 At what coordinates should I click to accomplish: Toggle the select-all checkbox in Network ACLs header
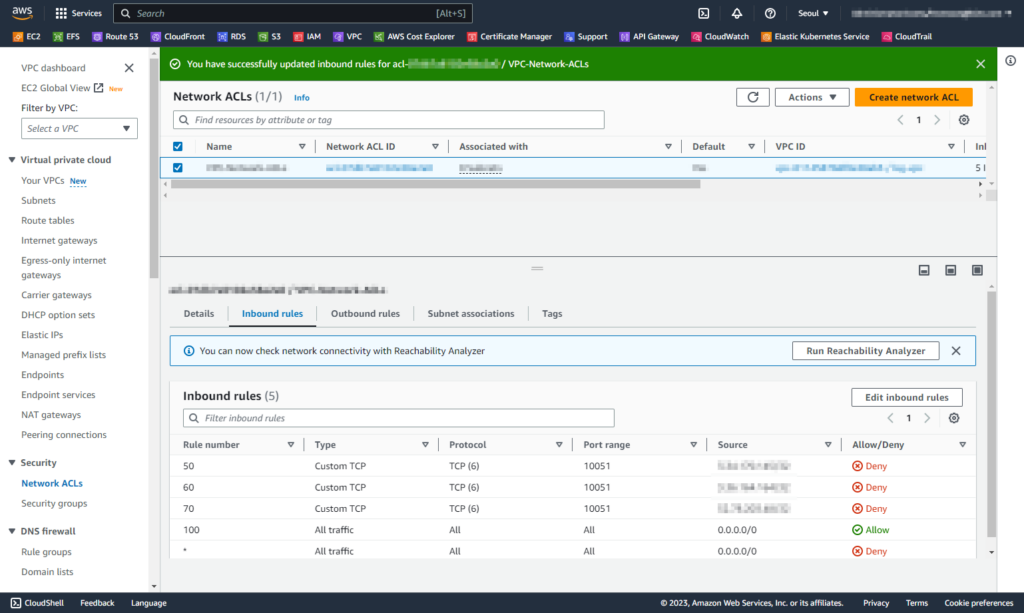tap(178, 147)
